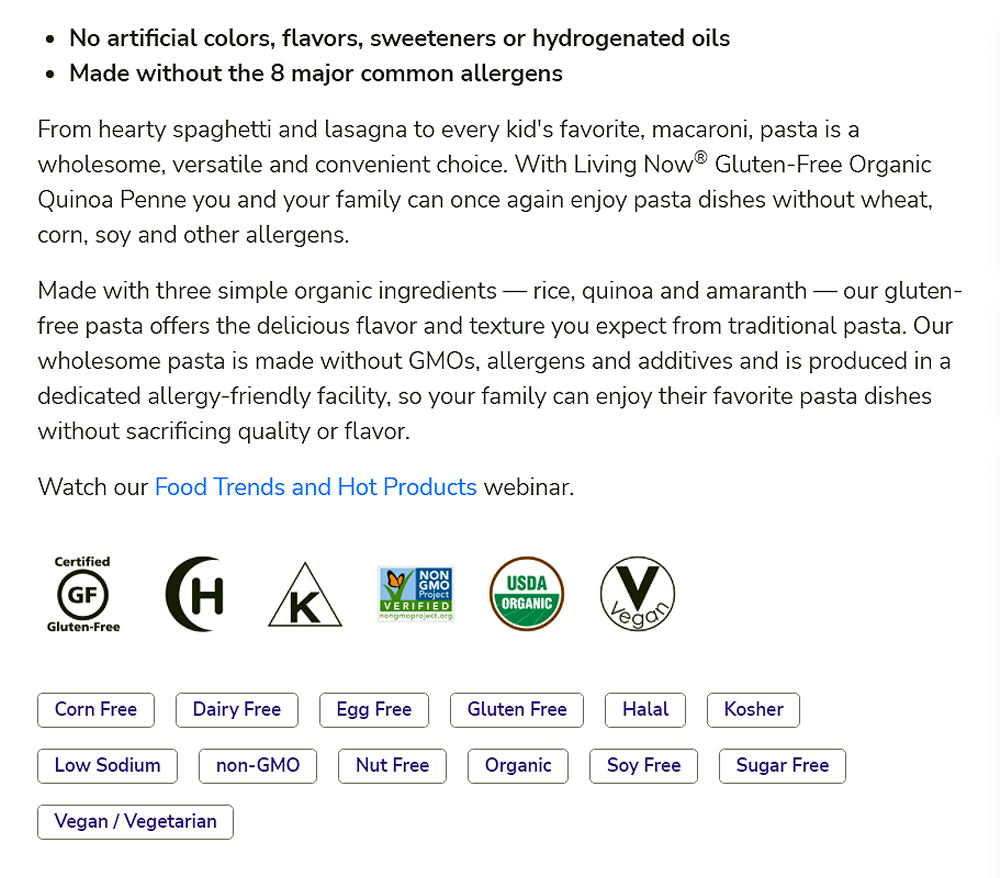The image size is (1000, 878).
Task: Click the Sugar Free tag
Action: pos(782,766)
